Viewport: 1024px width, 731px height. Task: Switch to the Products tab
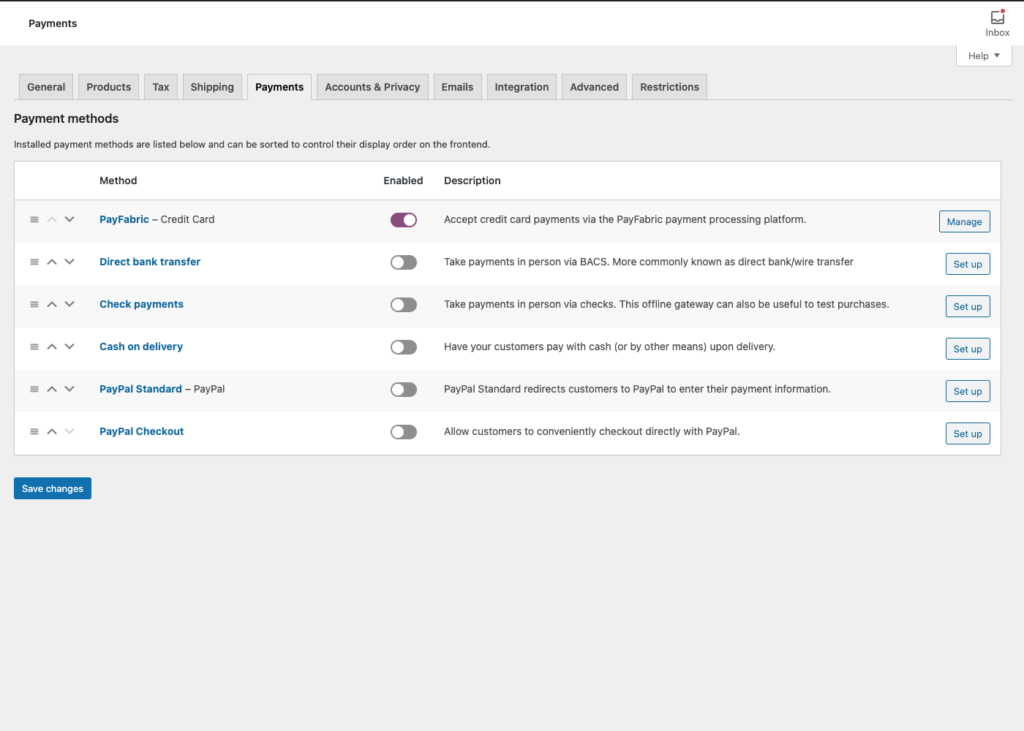pyautogui.click(x=108, y=87)
